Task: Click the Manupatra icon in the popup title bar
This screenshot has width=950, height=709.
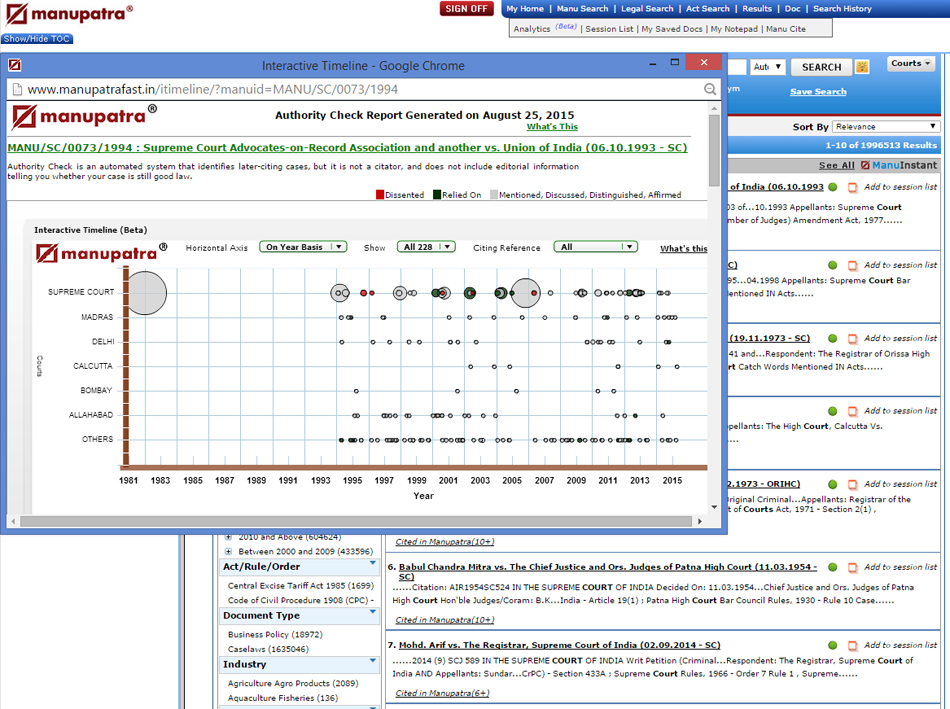Action: [15, 65]
